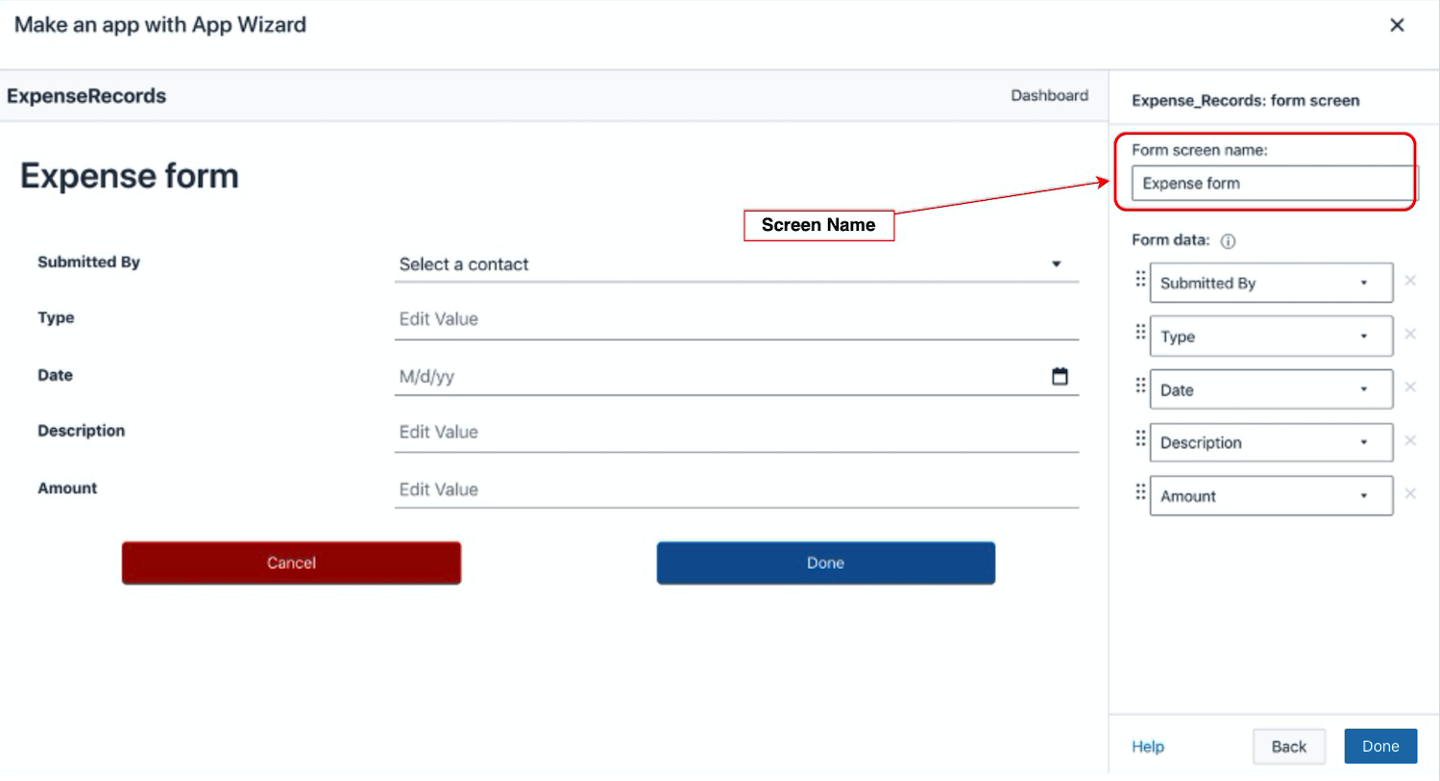Click the Date M/d/yy input field
Image resolution: width=1440 pixels, height=781 pixels.
[x=736, y=377]
